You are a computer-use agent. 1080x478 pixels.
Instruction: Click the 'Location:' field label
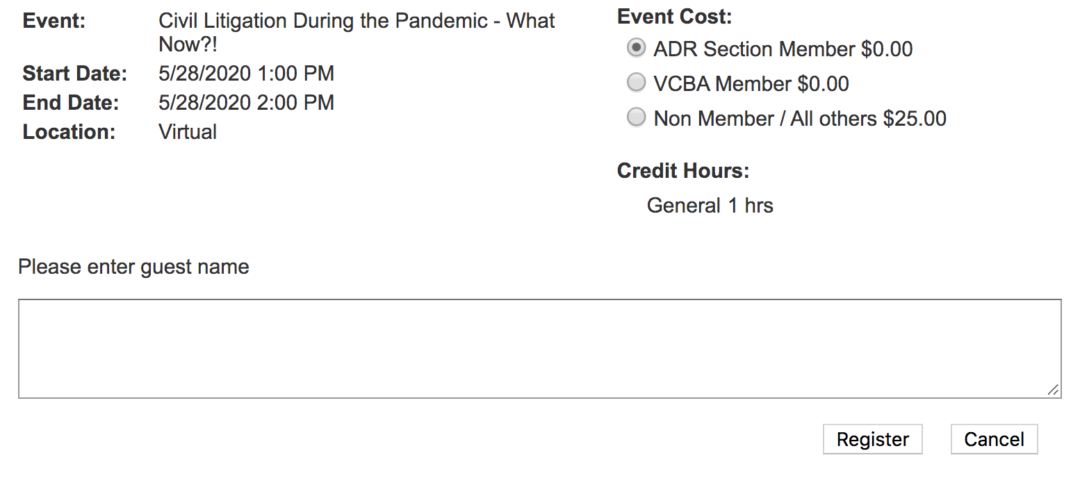click(67, 131)
